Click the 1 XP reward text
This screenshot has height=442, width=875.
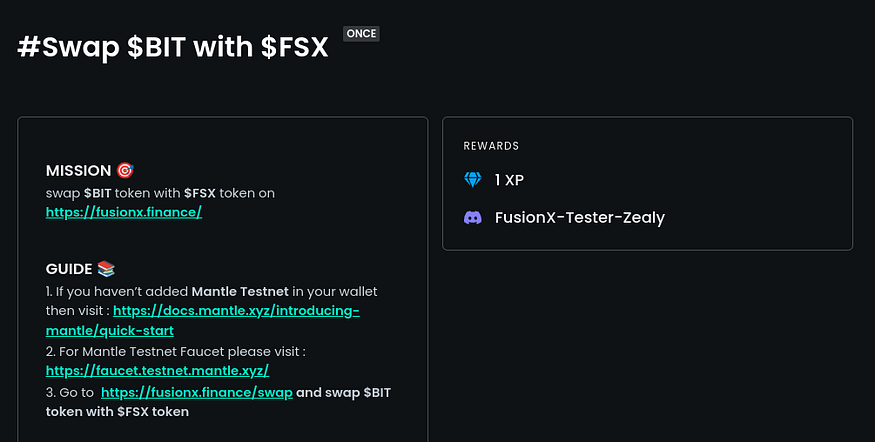click(509, 180)
